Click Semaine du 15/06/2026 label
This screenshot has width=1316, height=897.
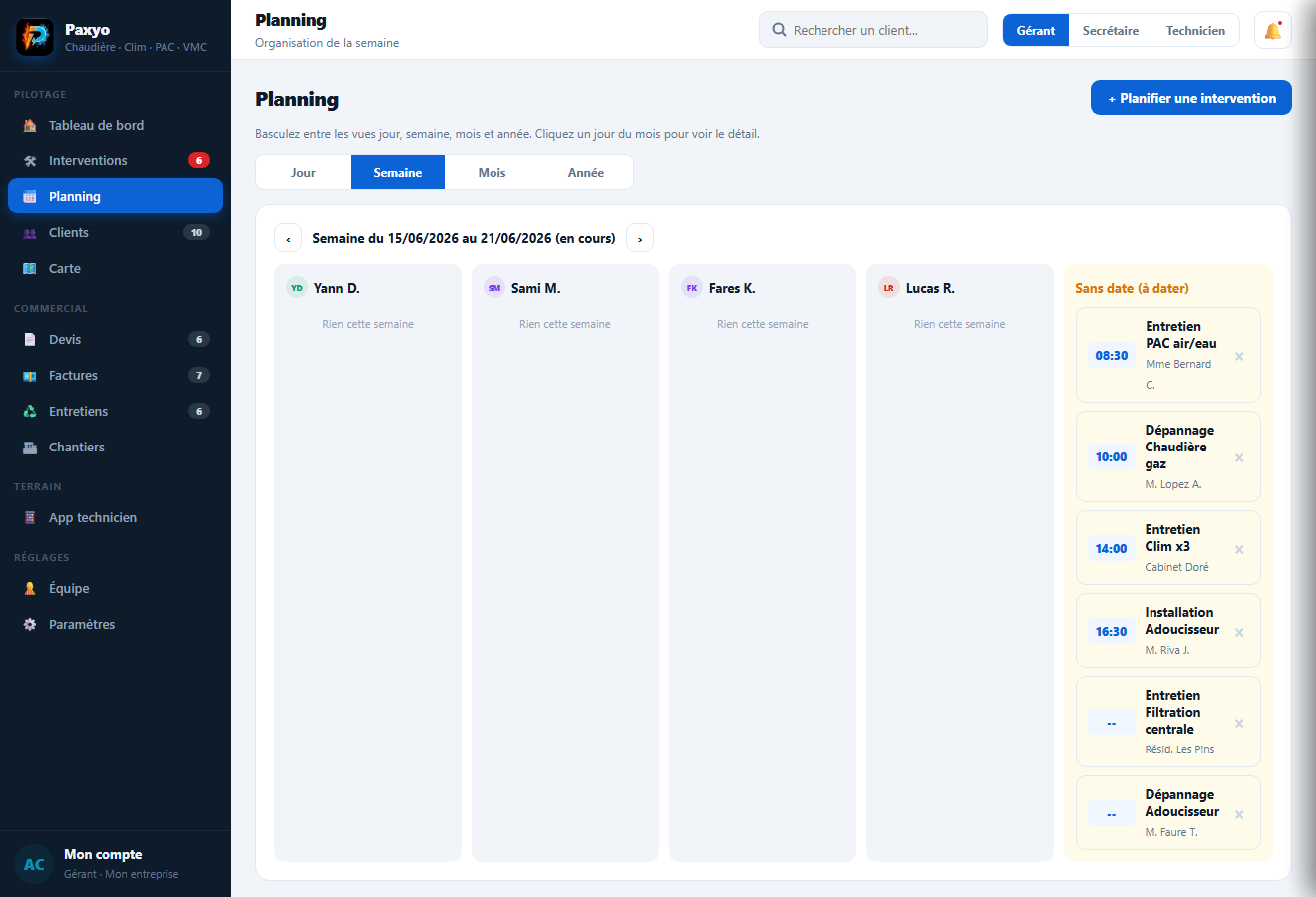[x=464, y=238]
